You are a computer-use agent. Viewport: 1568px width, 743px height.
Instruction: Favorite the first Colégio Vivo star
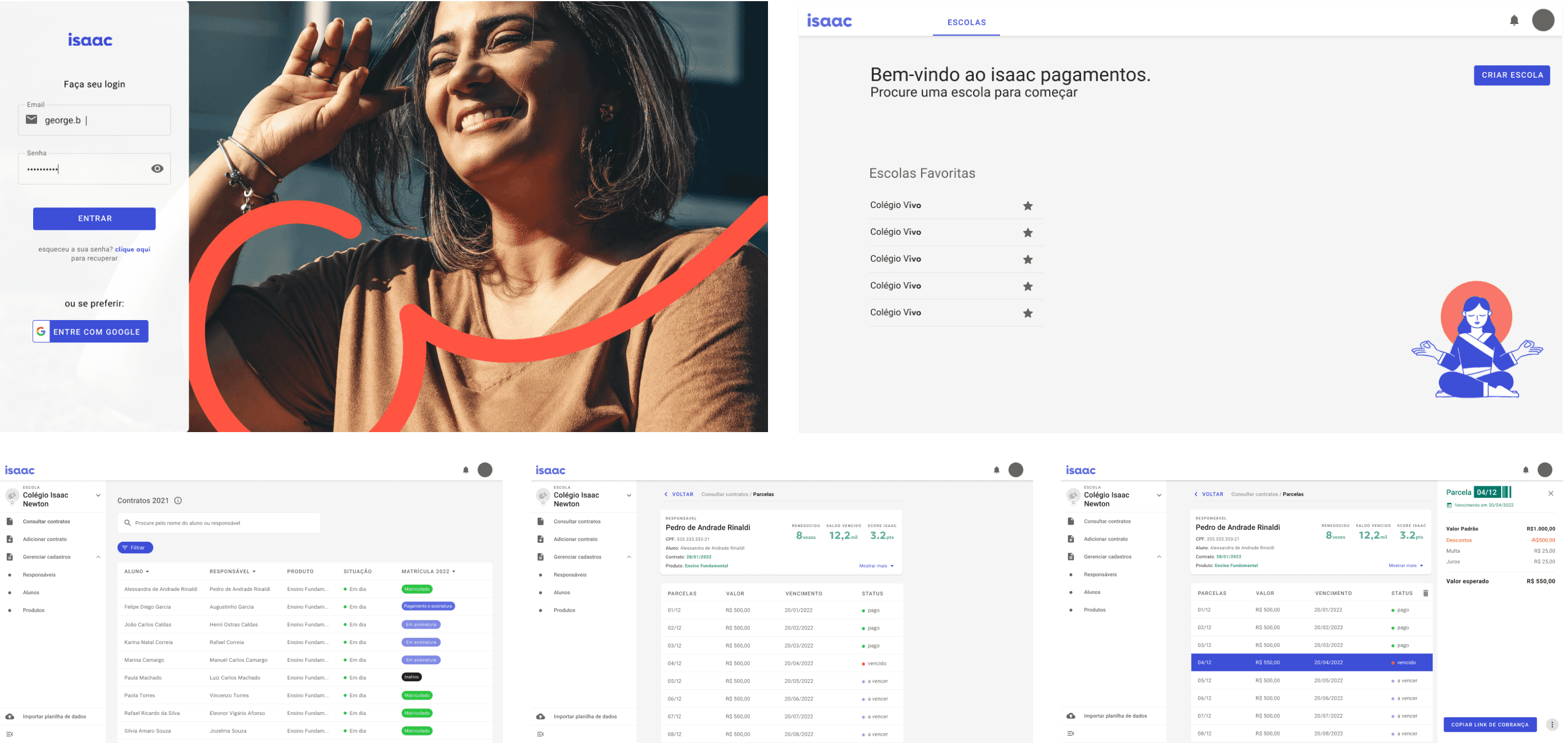coord(1027,206)
